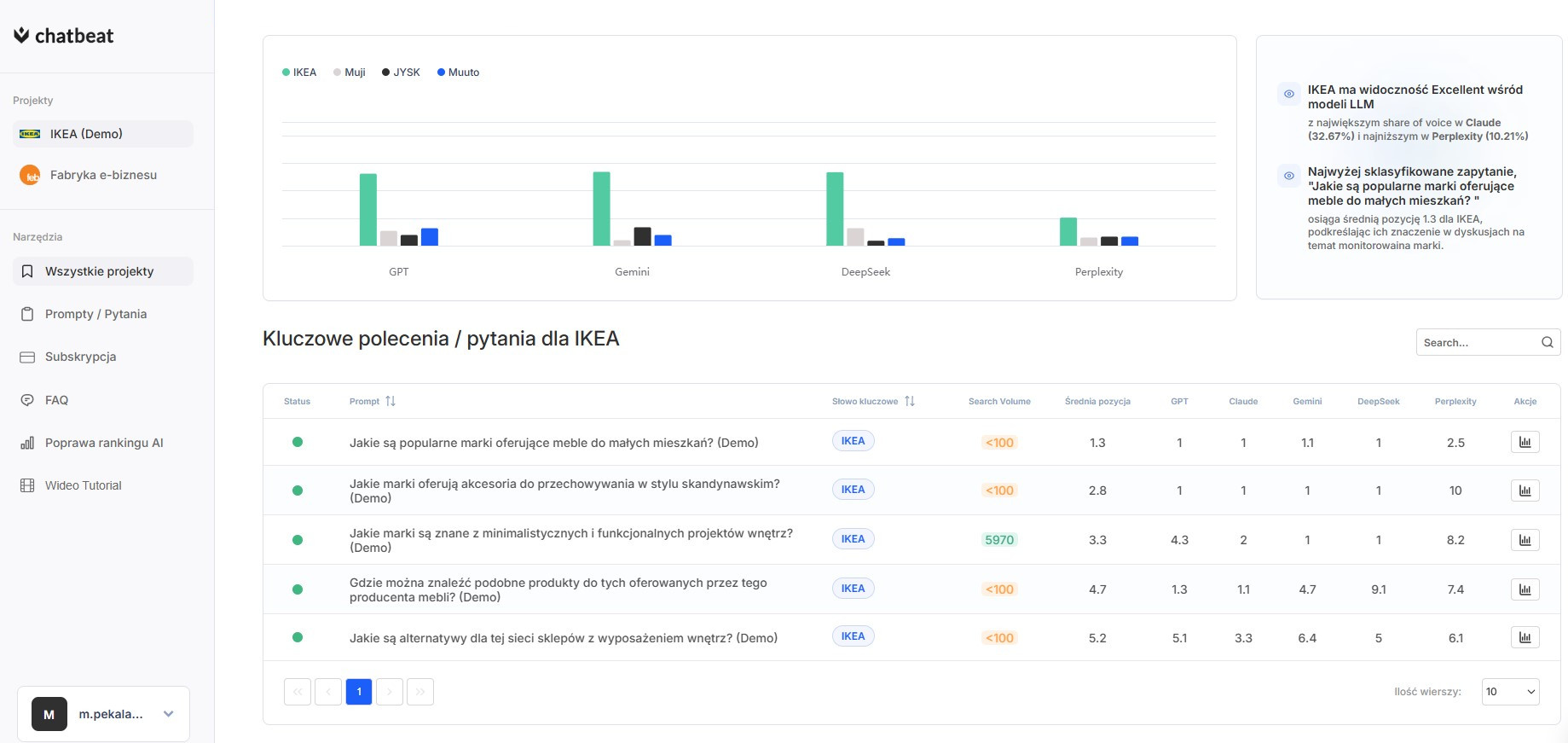Click the Search Volume column header
Screen dimensions: 1568x743
click(x=999, y=401)
